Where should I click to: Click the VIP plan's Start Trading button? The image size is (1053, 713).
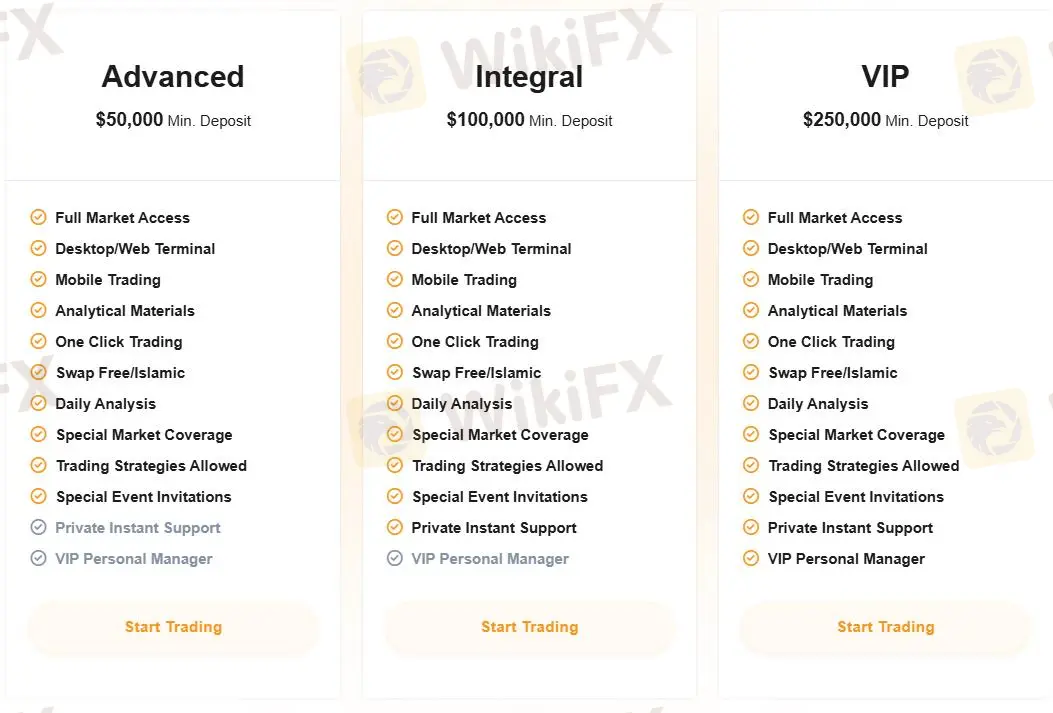(886, 627)
